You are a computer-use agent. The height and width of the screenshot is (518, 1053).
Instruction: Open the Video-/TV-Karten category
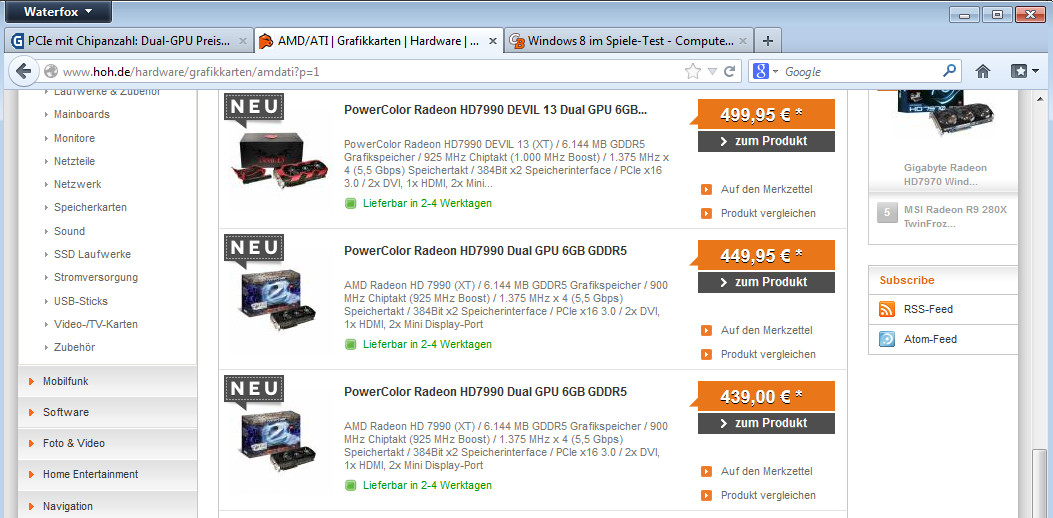[95, 325]
